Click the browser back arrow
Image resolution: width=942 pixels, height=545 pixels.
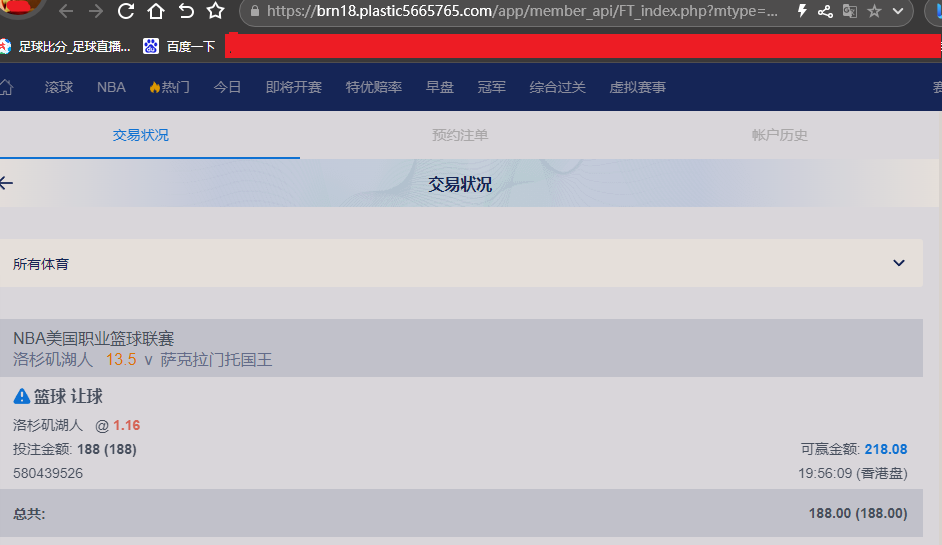pyautogui.click(x=66, y=11)
